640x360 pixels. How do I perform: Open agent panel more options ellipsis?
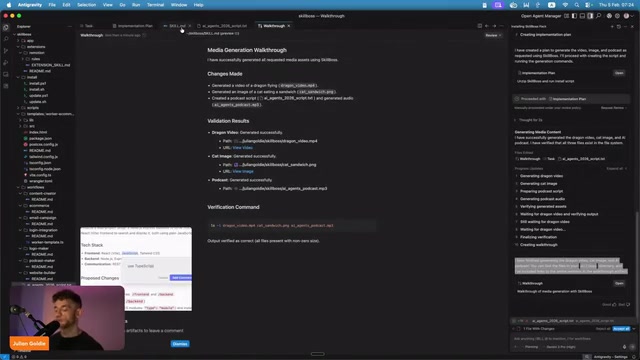point(625,26)
